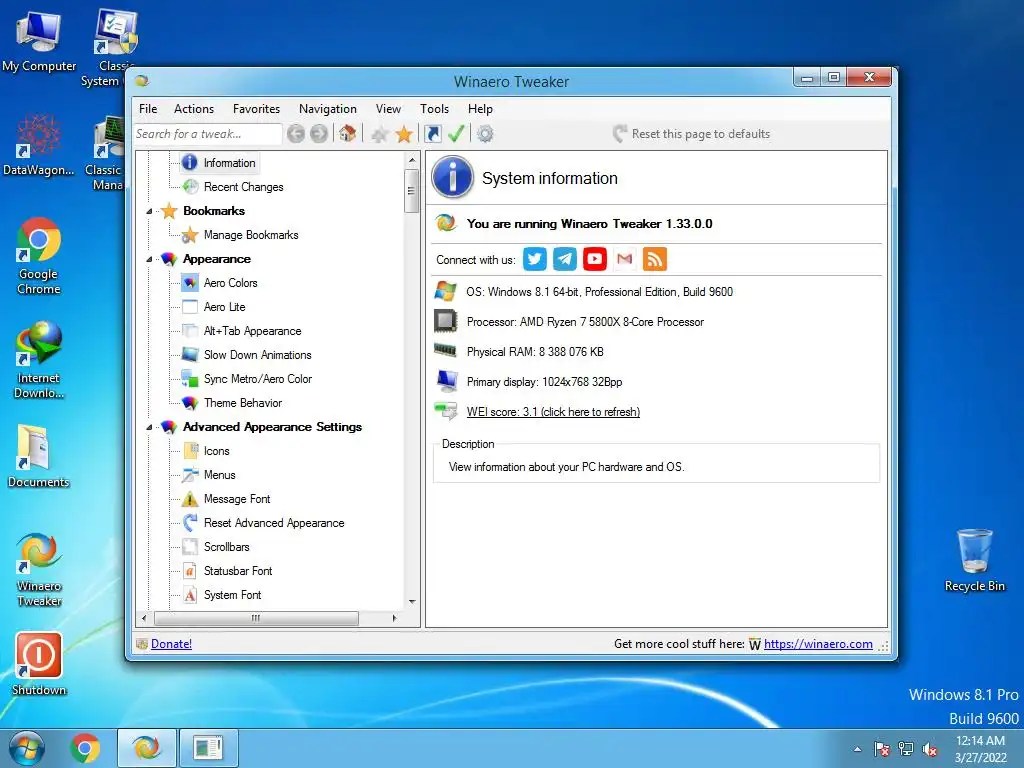Select the My Computer desktop icon
This screenshot has width=1024, height=768.
point(39,41)
